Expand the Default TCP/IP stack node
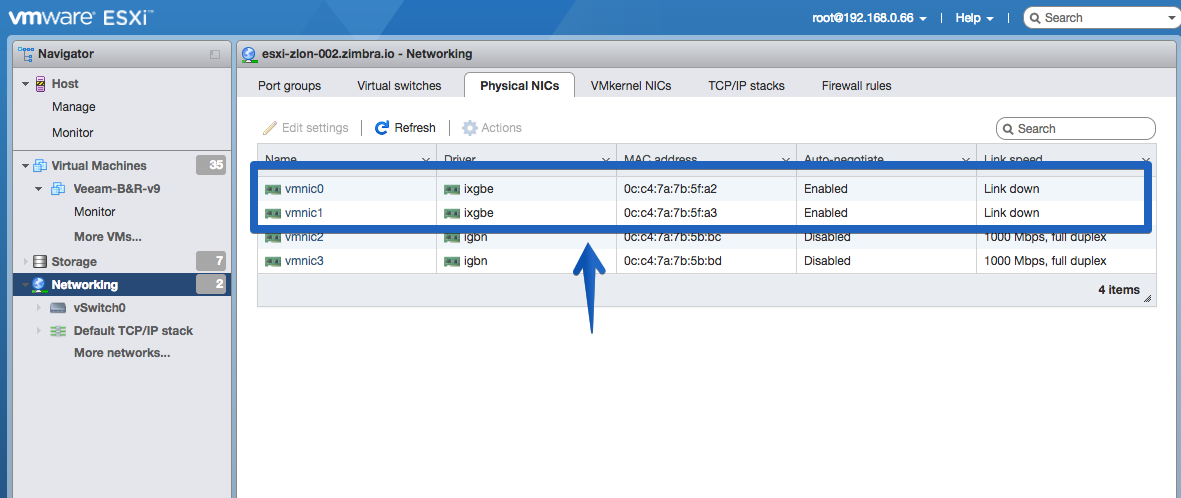The width and height of the screenshot is (1181, 498). [39, 331]
